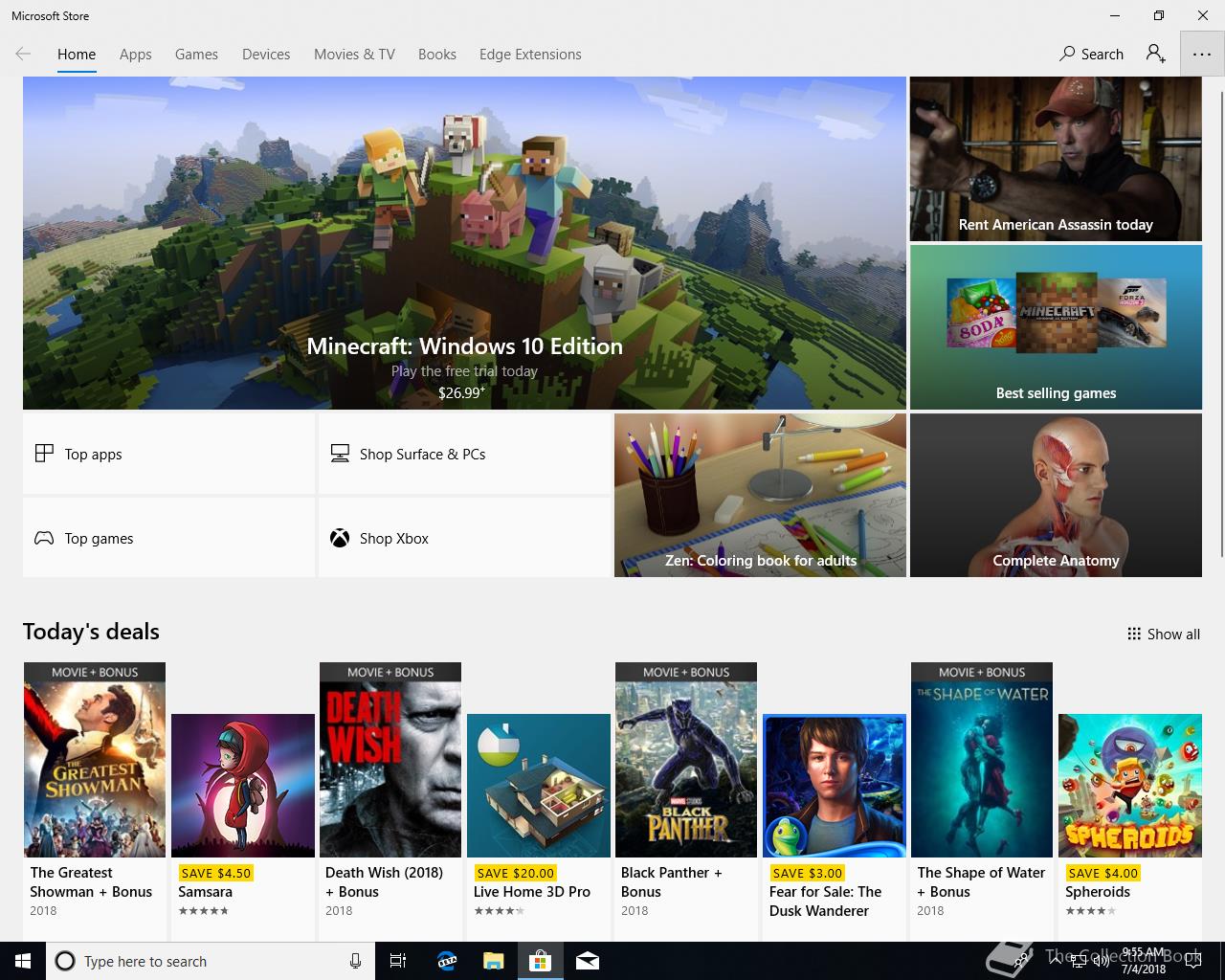
Task: Click the Shop Surface & PCs tile
Action: pyautogui.click(x=464, y=454)
